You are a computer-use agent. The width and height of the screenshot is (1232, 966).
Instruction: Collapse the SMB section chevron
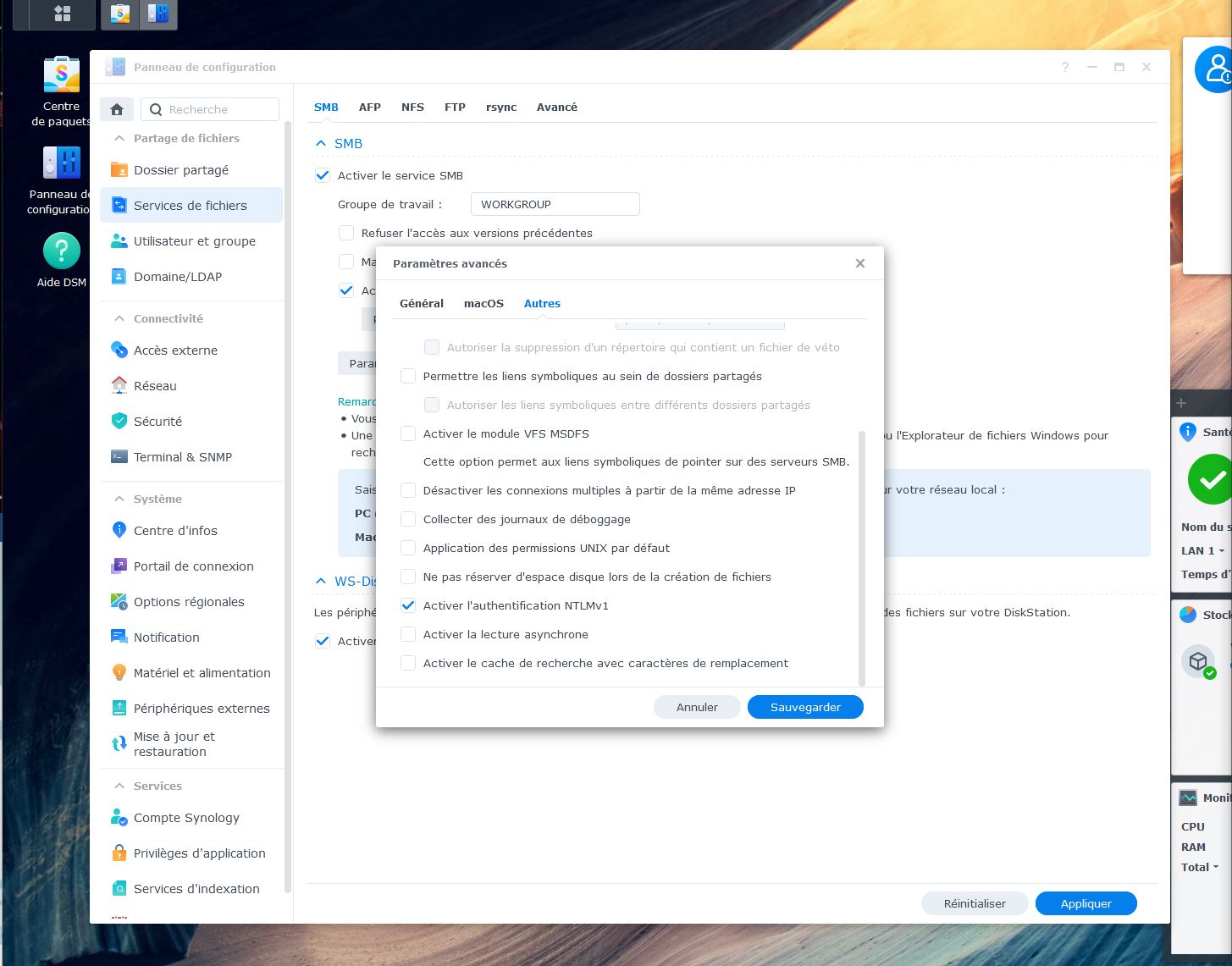(321, 143)
